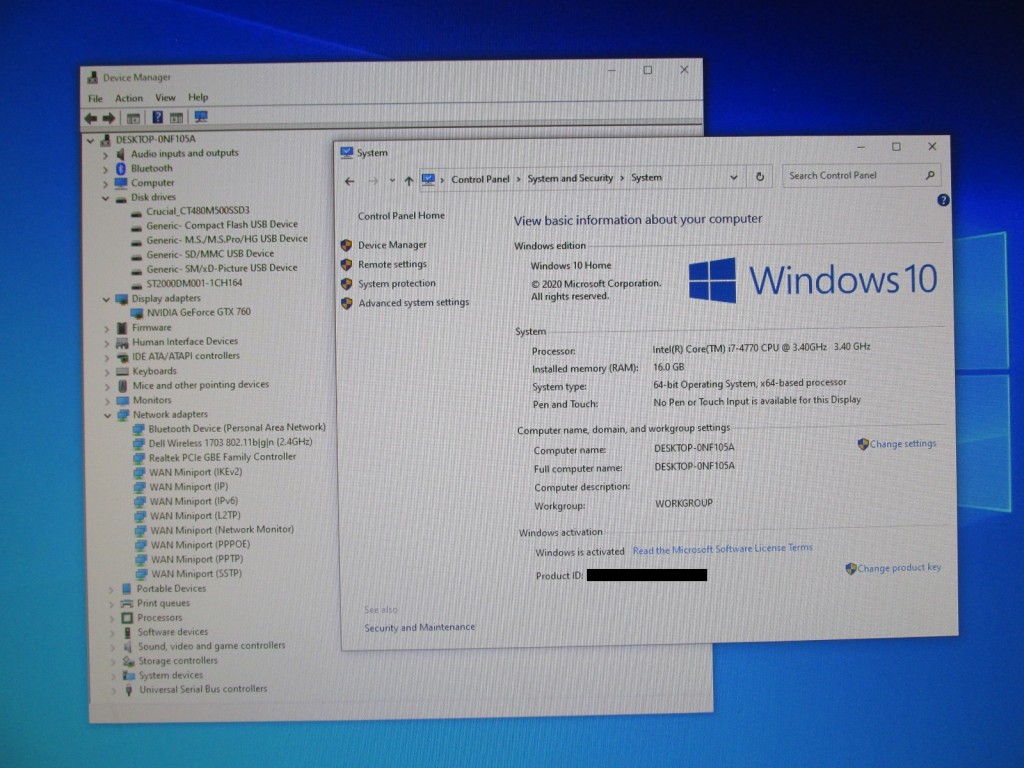This screenshot has width=1024, height=768.
Task: Click the Back arrow in Device Manager toolbar
Action: click(91, 118)
